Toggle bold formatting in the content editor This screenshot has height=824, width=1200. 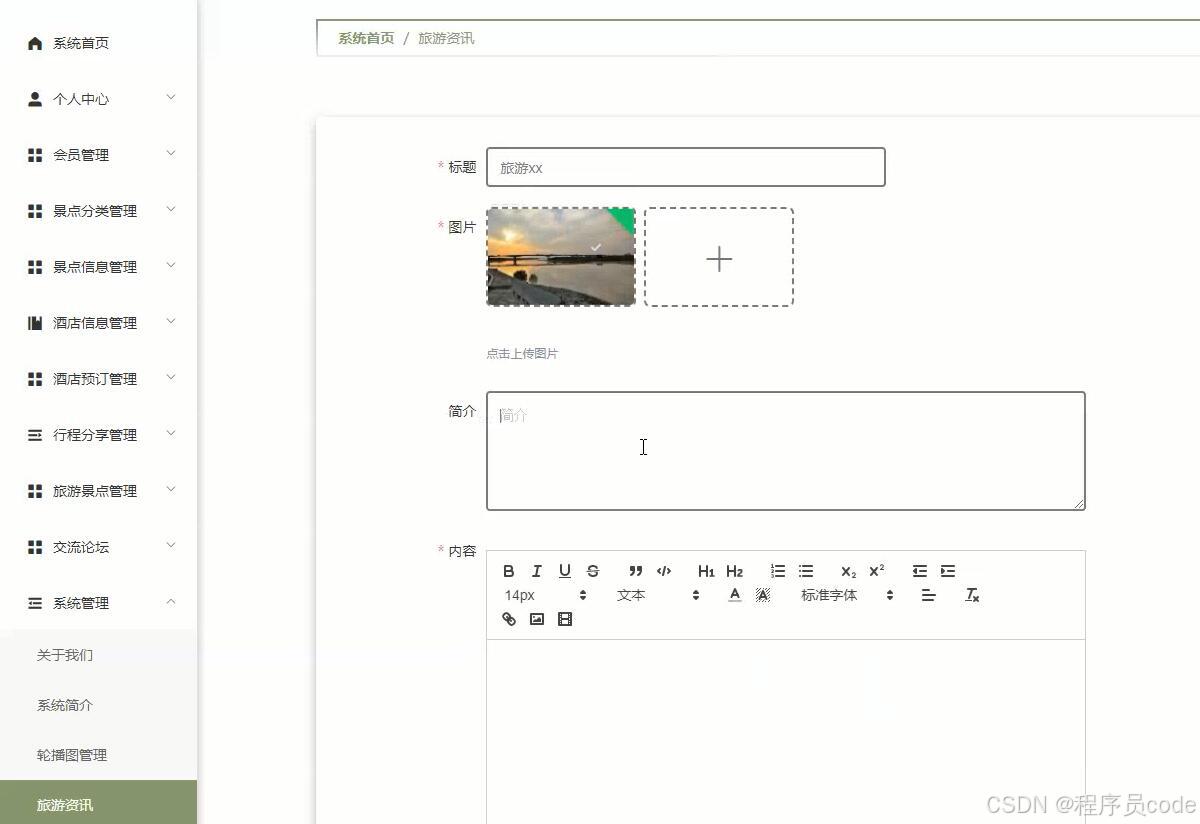tap(509, 571)
